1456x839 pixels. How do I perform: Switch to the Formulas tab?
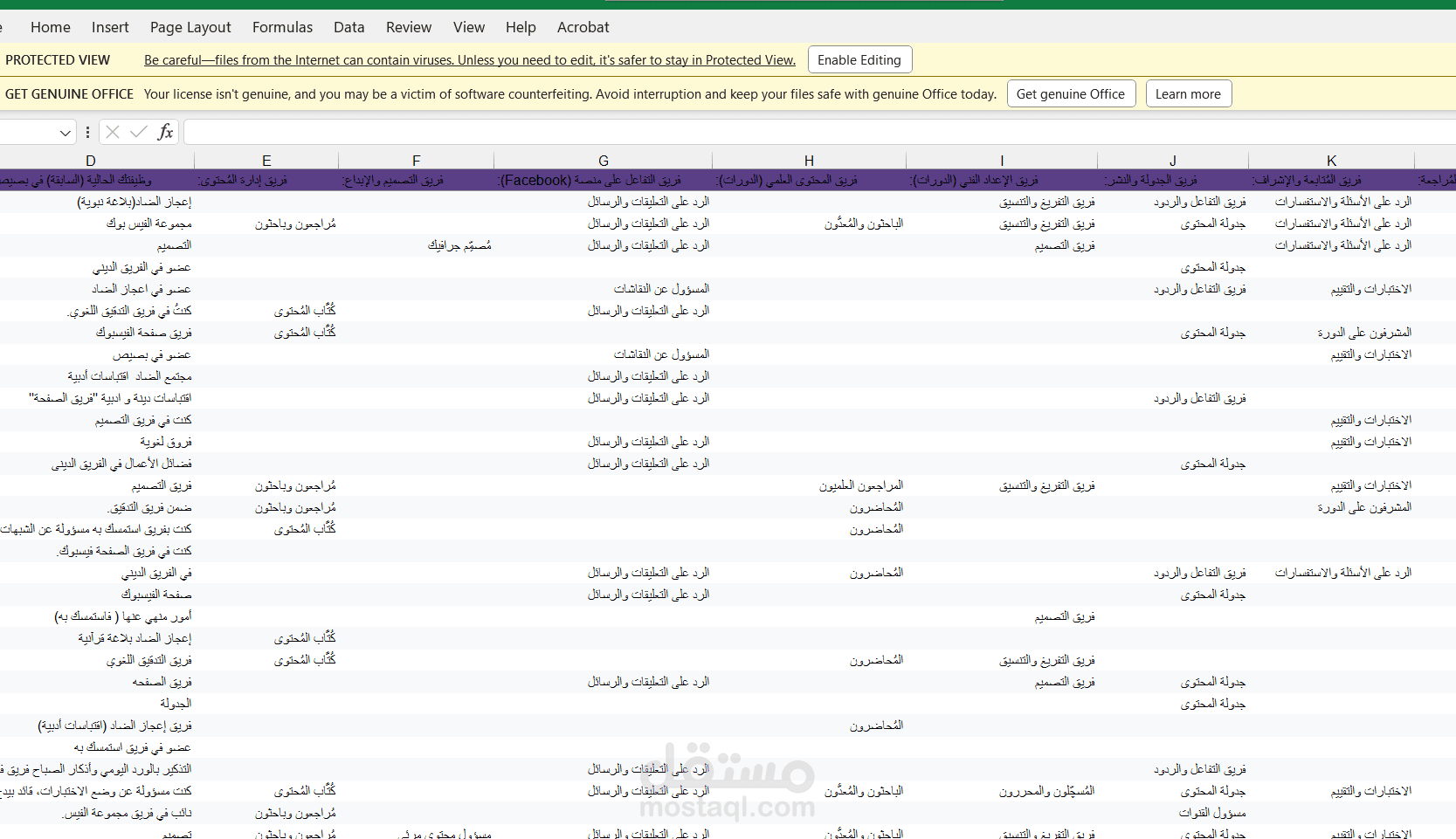coord(282,27)
